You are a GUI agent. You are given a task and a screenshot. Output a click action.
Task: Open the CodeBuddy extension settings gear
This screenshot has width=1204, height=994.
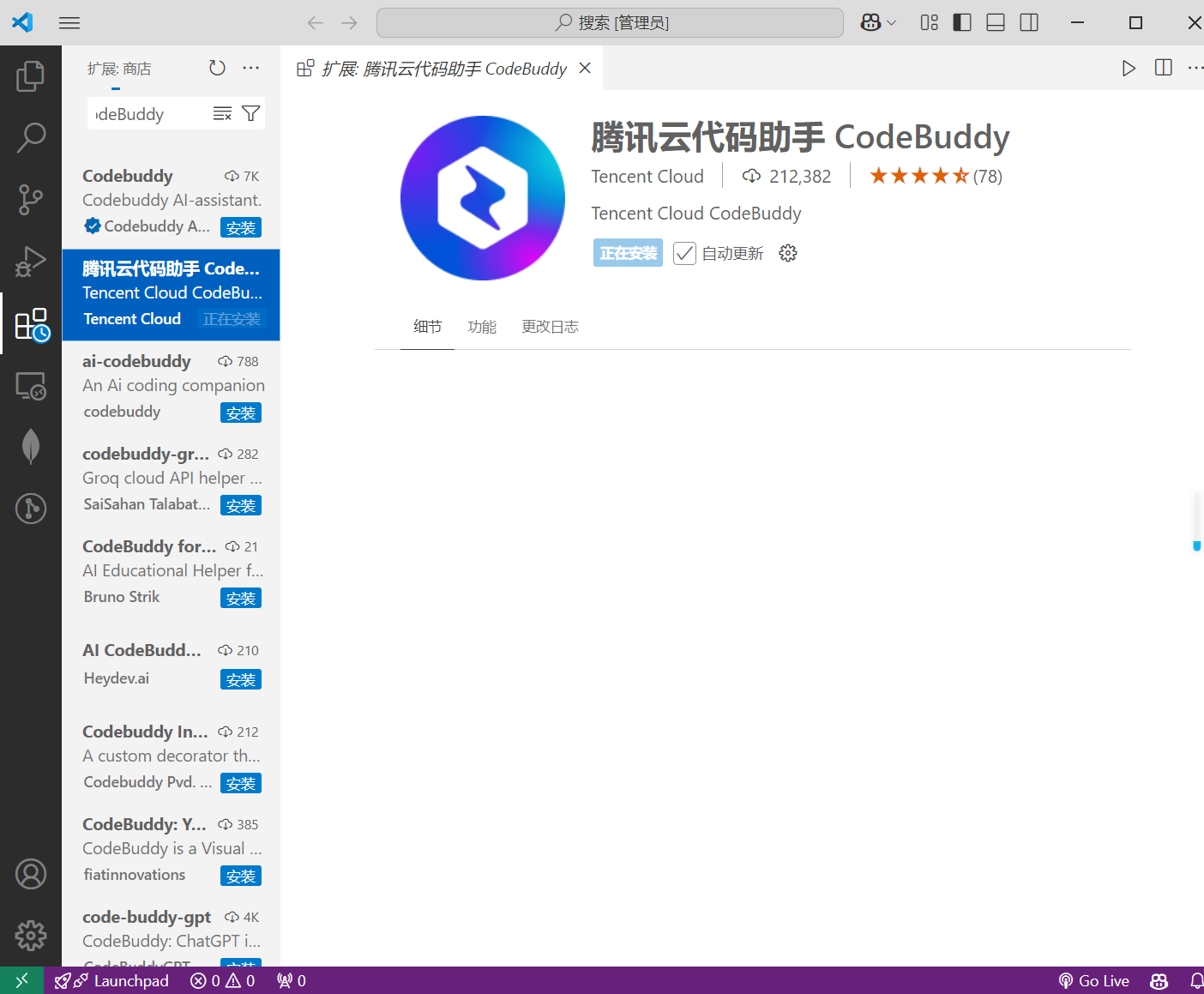(788, 253)
